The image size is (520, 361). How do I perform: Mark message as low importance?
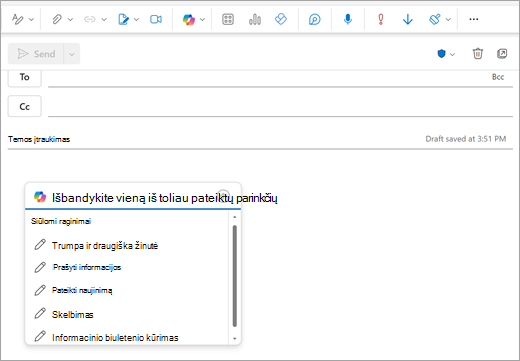click(x=407, y=19)
